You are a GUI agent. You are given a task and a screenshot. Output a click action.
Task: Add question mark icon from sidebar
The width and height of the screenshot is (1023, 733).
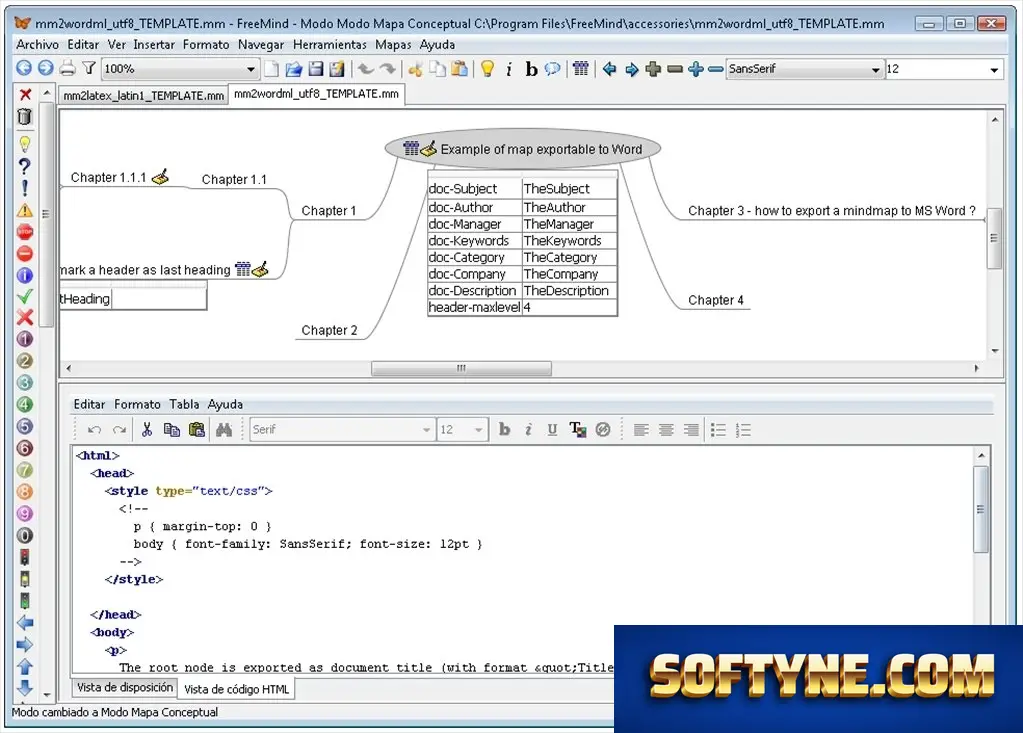point(24,166)
